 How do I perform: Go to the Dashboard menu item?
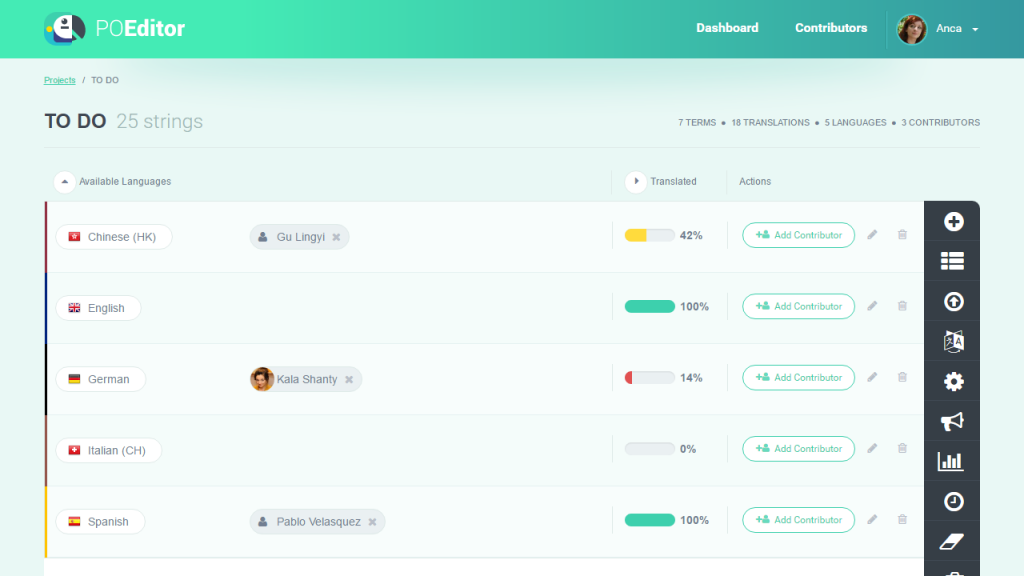point(727,28)
